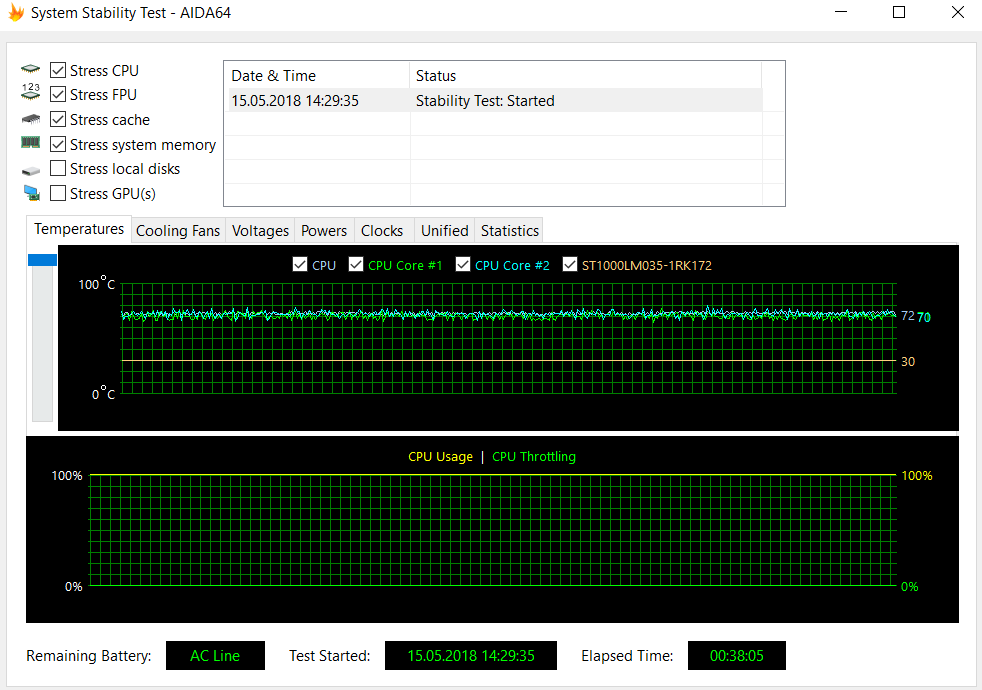Click the CPU chip icon beside Stress CPU

tap(31, 70)
